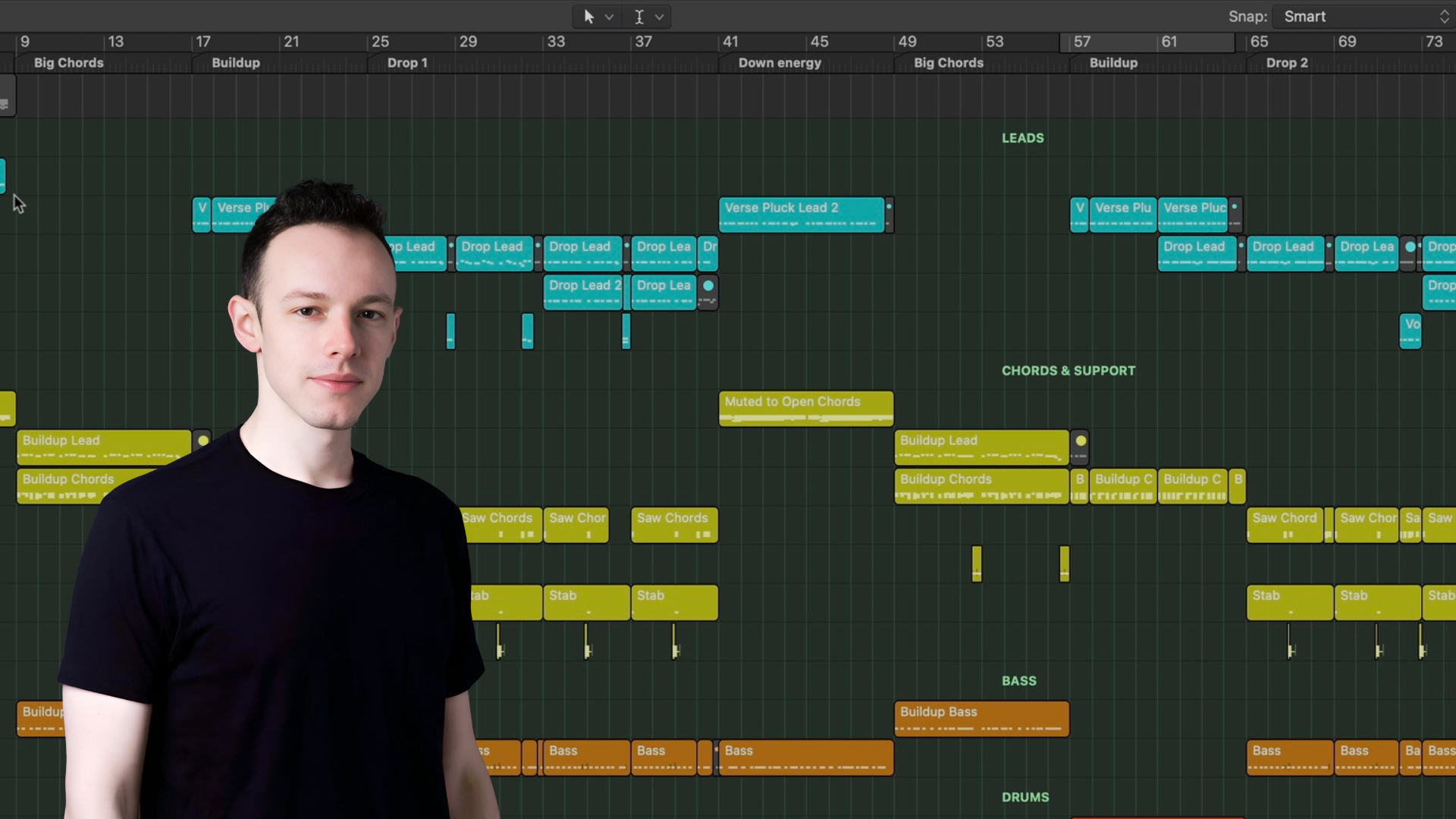
Task: Select the Muted to Open Chords region
Action: point(805,409)
